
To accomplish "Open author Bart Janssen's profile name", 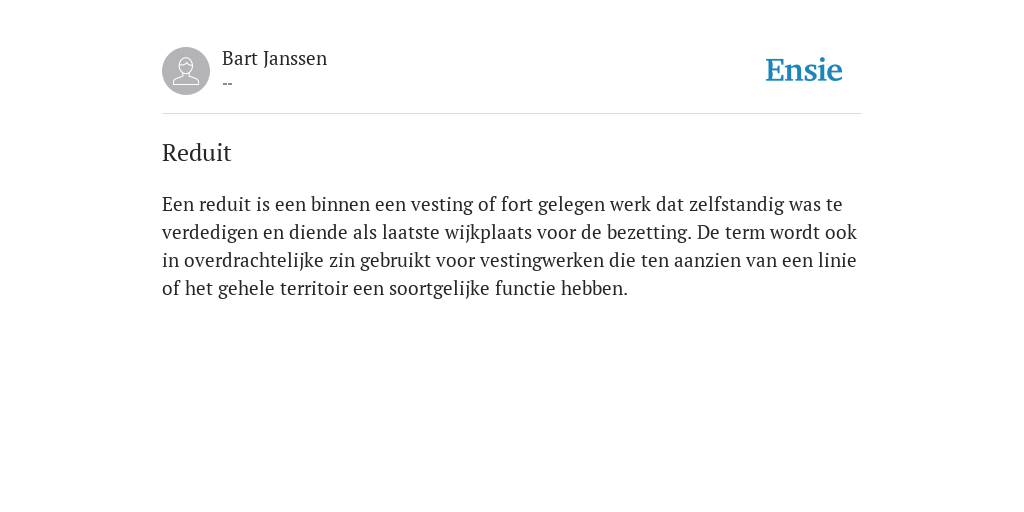I will tap(274, 59).
